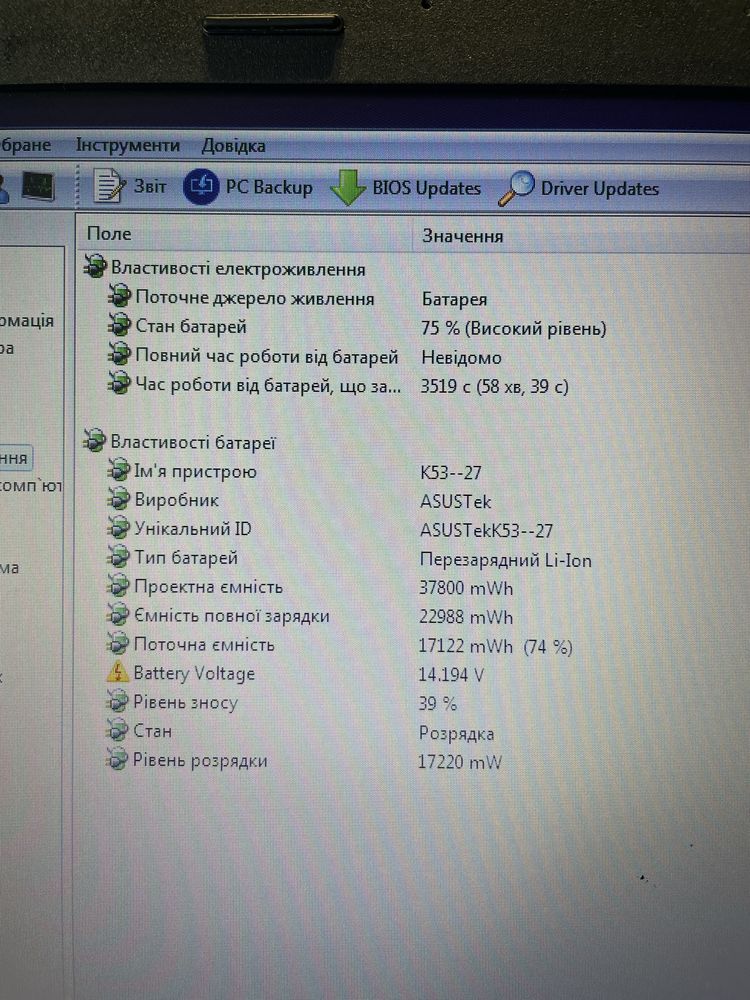Click the Рівень розрядки label
The image size is (750, 1000).
click(x=200, y=761)
